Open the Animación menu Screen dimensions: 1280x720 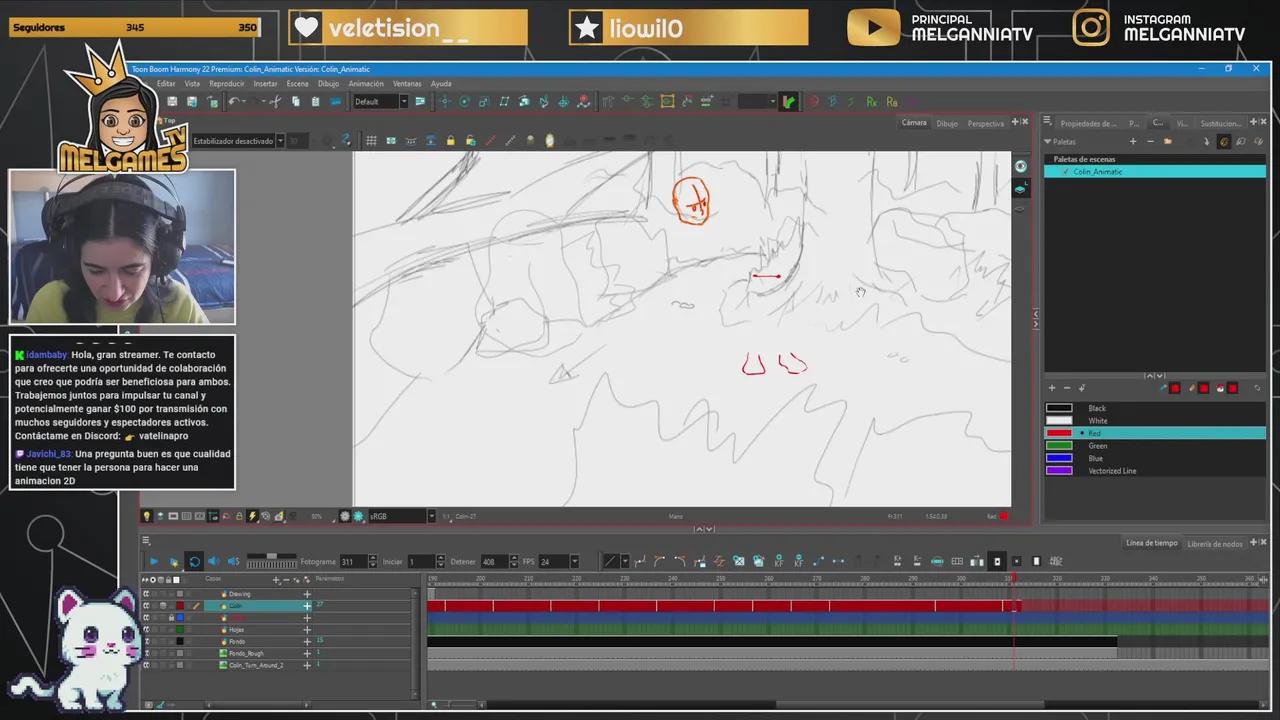365,84
